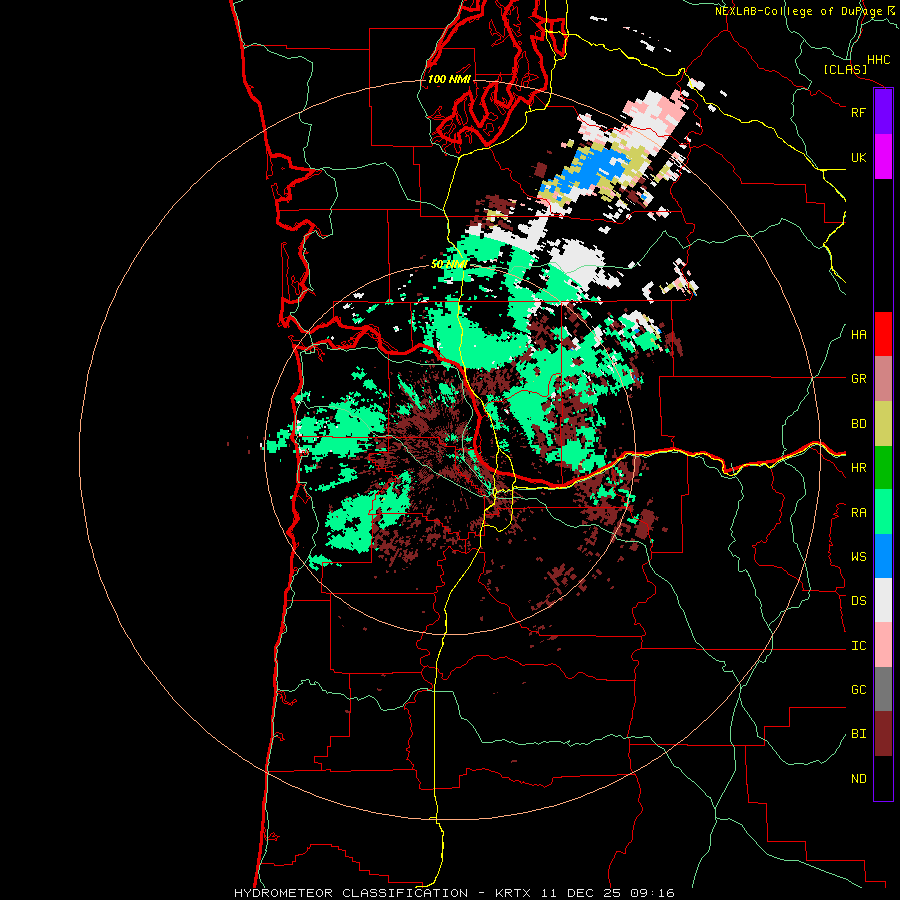The height and width of the screenshot is (900, 900).
Task: Click the gray GC legend swatch
Action: 883,689
